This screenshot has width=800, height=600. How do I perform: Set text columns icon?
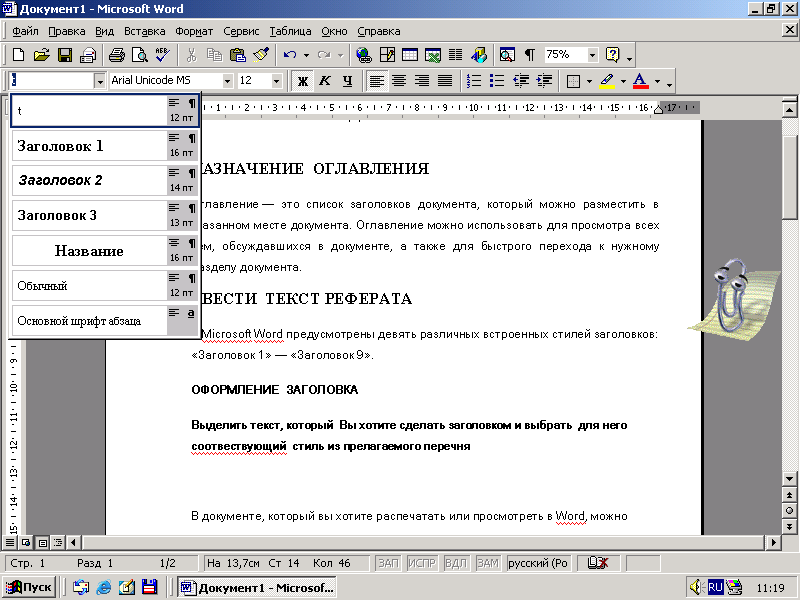tap(456, 55)
